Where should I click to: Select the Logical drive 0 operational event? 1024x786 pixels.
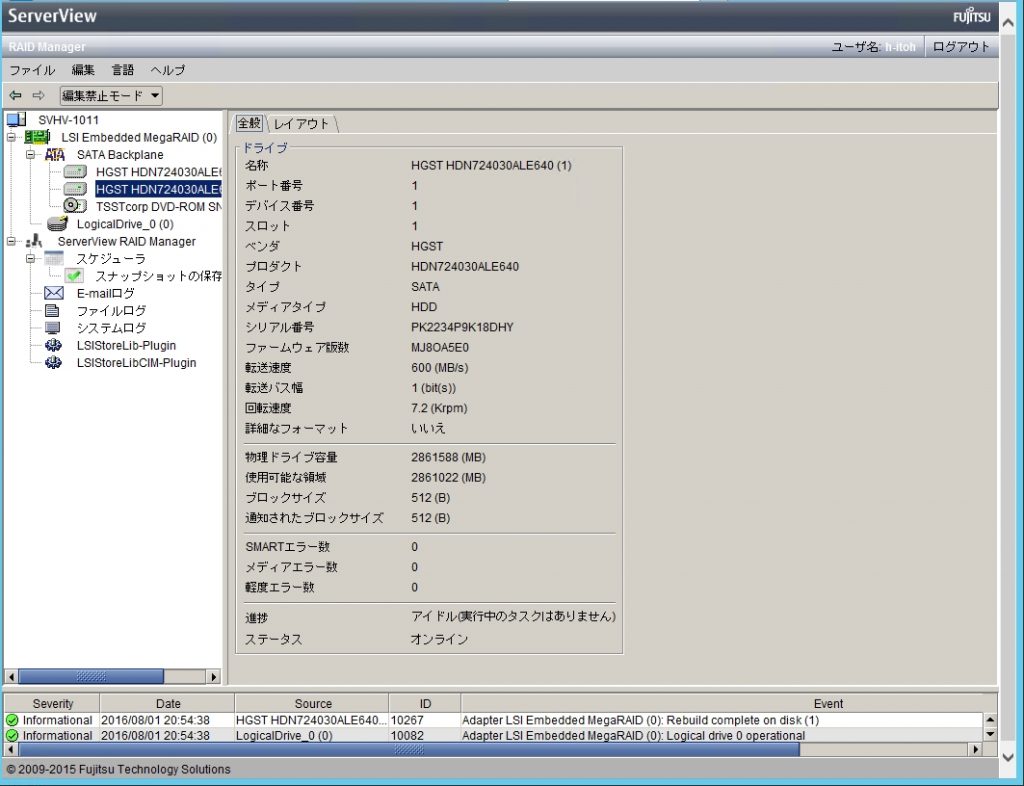[494, 736]
